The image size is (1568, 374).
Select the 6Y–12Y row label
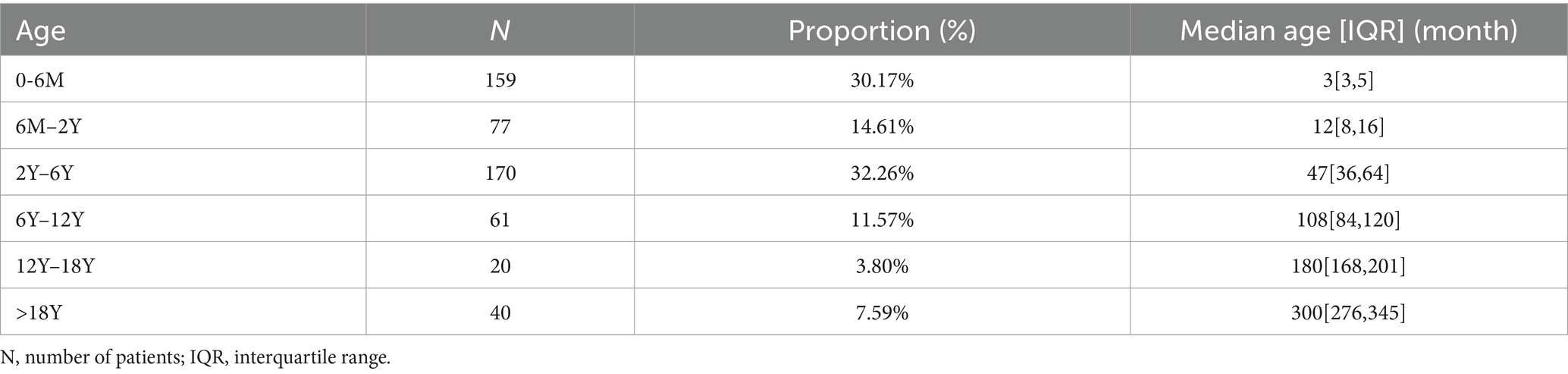click(x=50, y=219)
